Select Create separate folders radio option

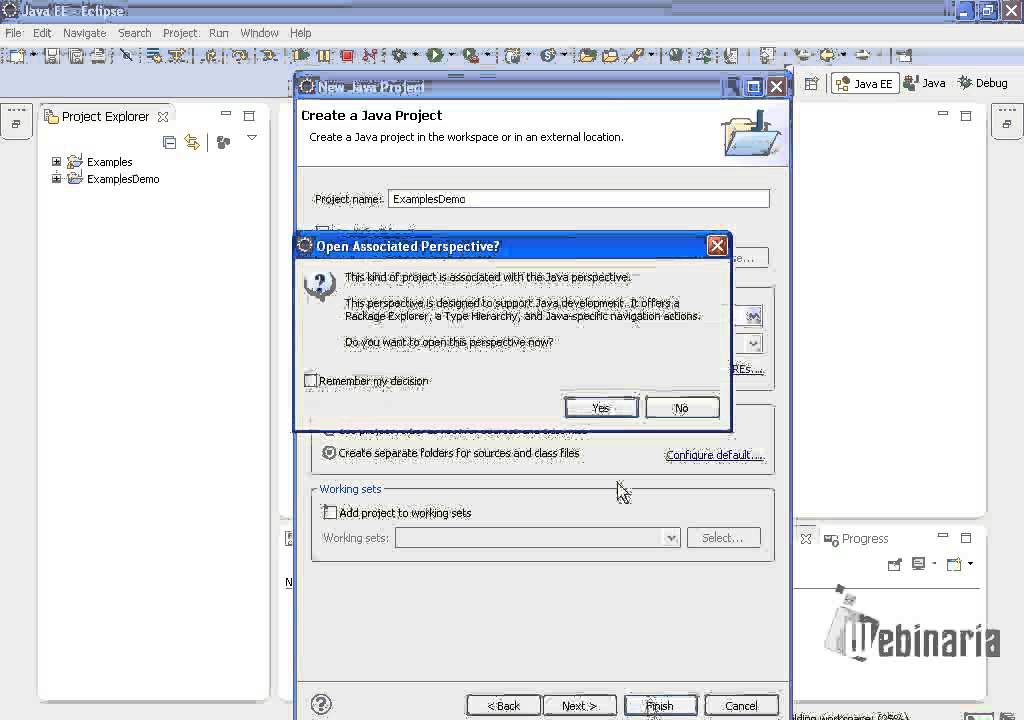(x=329, y=453)
